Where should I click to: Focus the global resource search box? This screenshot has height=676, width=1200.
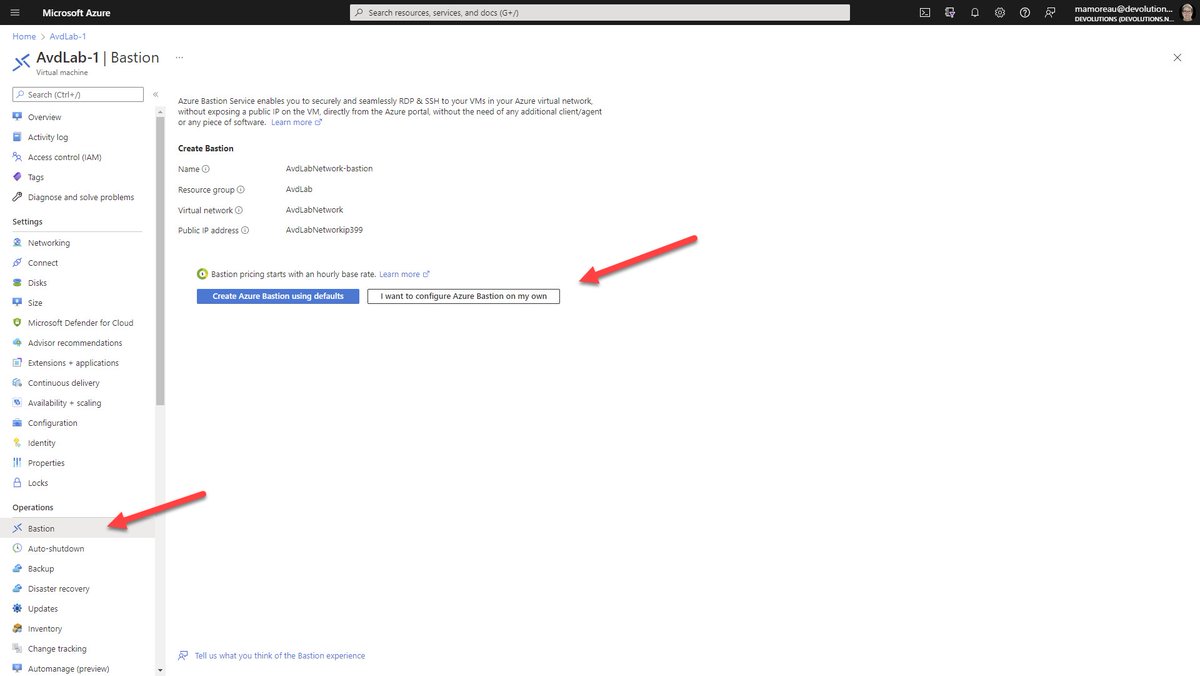tap(600, 13)
